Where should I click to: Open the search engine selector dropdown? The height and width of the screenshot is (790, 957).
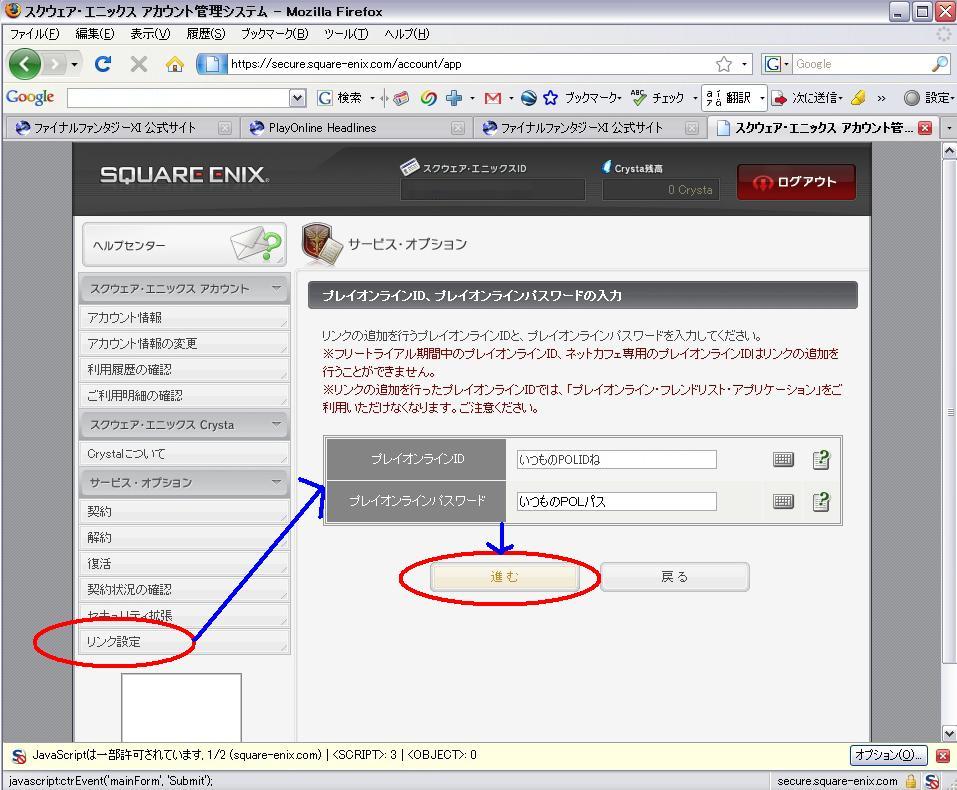[777, 64]
